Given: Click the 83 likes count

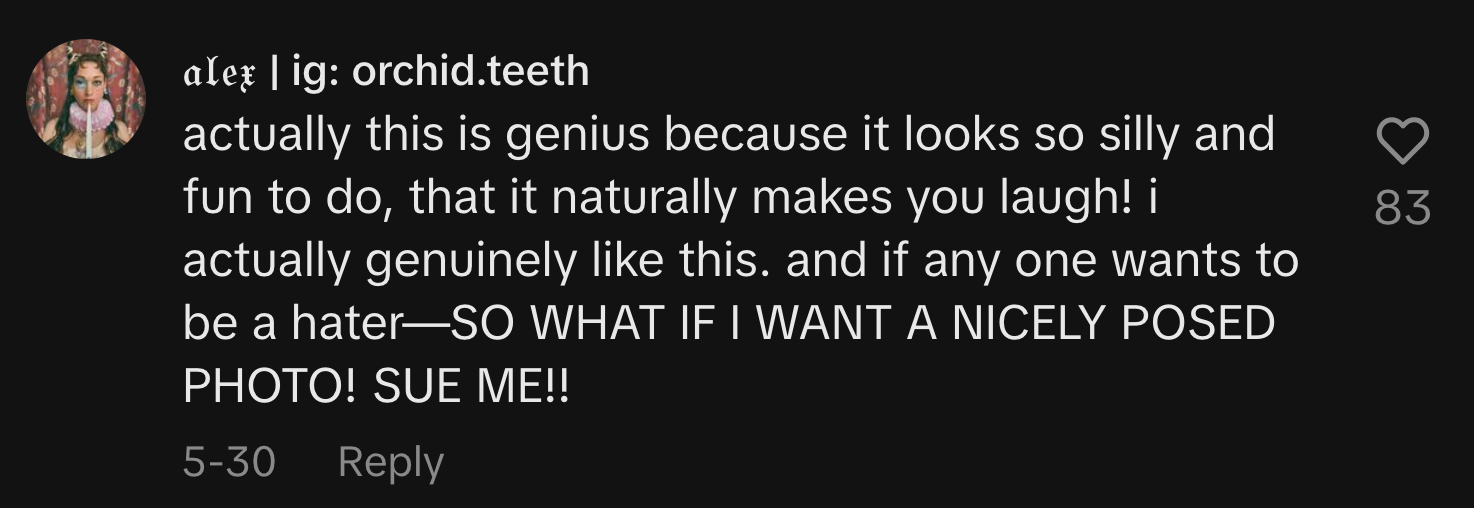Looking at the screenshot, I should point(1402,208).
